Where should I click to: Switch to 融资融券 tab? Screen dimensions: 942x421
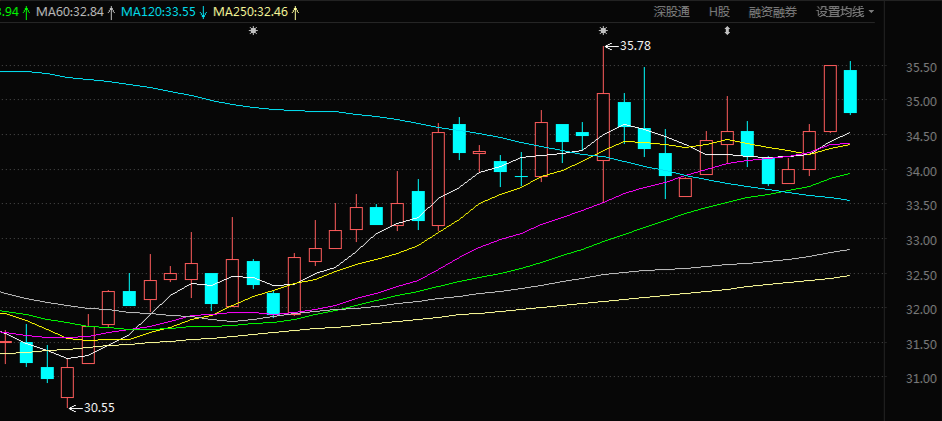[x=773, y=11]
